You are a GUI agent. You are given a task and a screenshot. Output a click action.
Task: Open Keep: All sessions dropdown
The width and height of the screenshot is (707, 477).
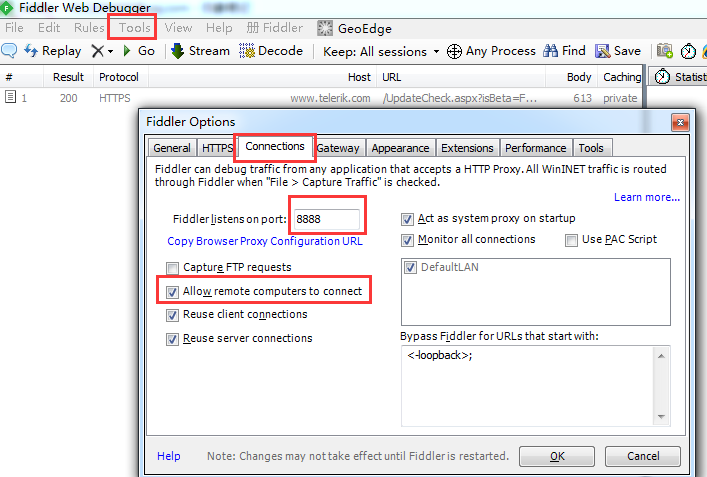381,51
